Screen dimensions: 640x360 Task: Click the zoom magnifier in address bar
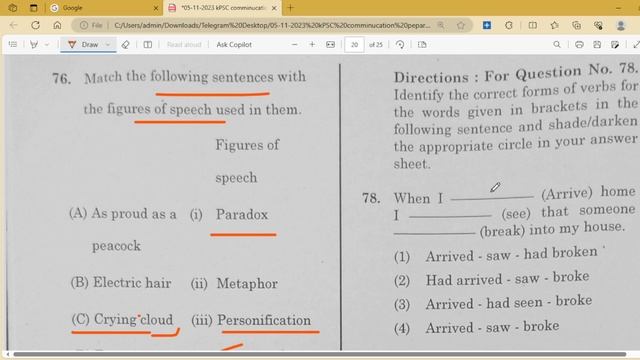point(441,25)
